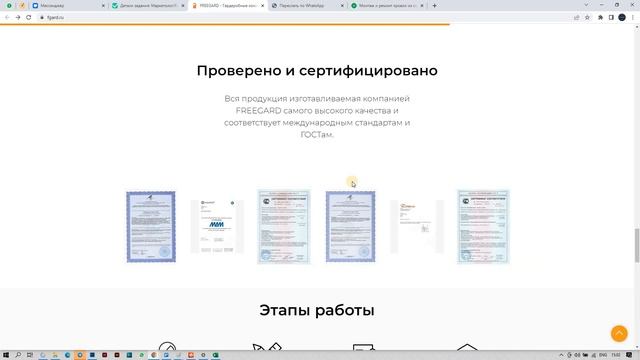Switch to the Messenger tab
This screenshot has height=360, width=640.
pos(67,6)
